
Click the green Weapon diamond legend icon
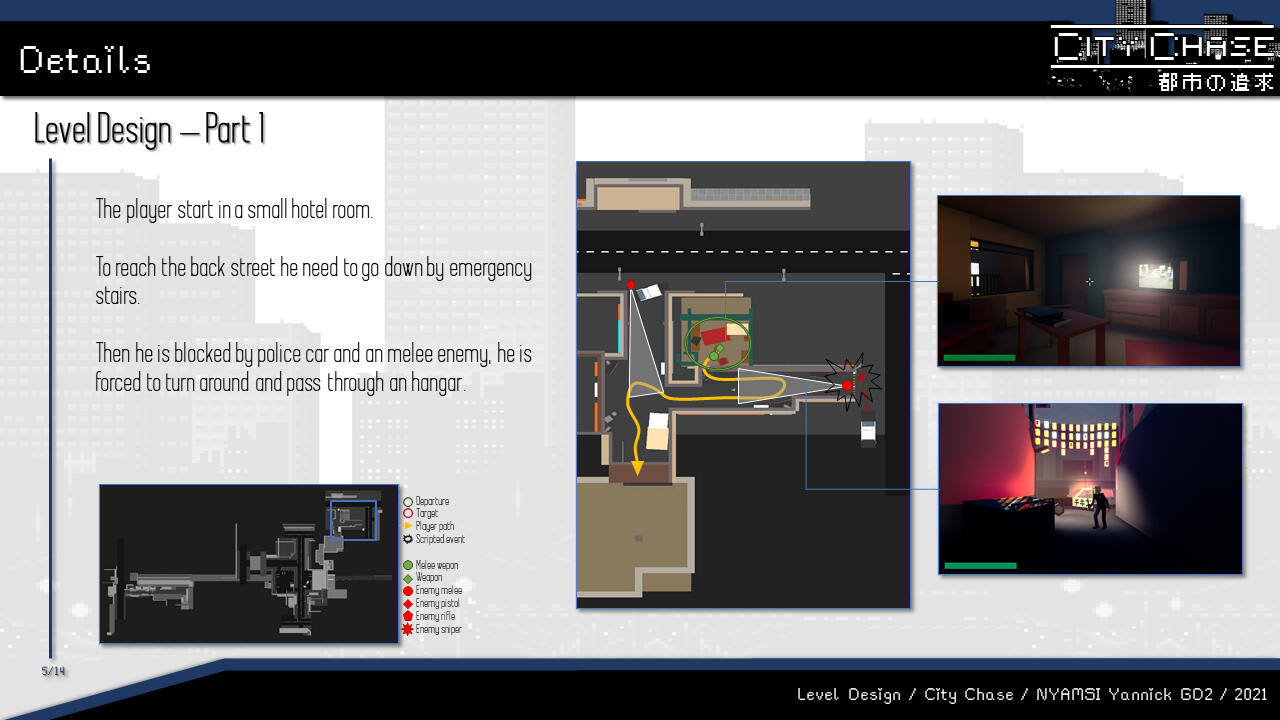click(x=408, y=578)
